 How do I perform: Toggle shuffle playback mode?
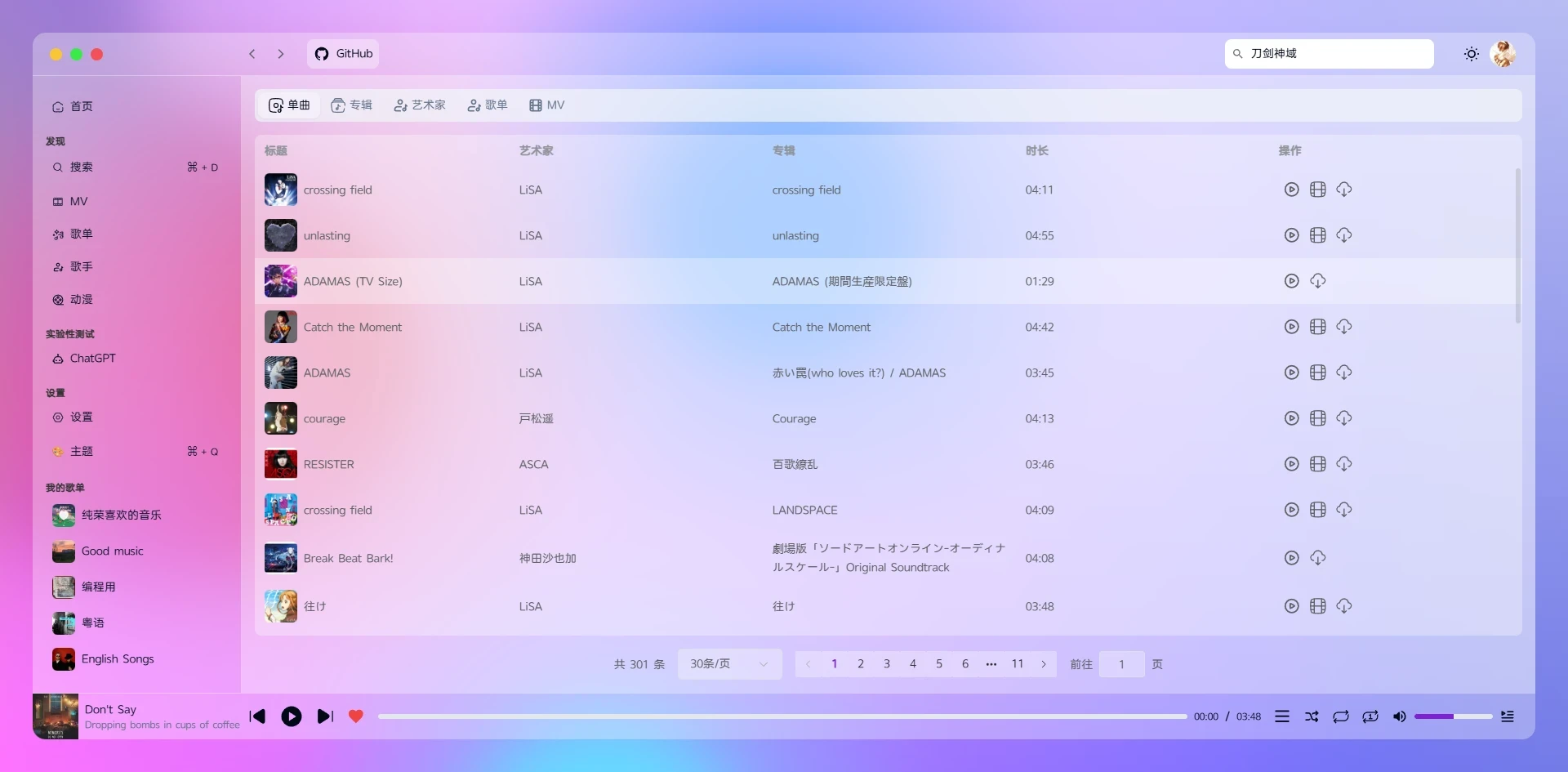[x=1312, y=716]
